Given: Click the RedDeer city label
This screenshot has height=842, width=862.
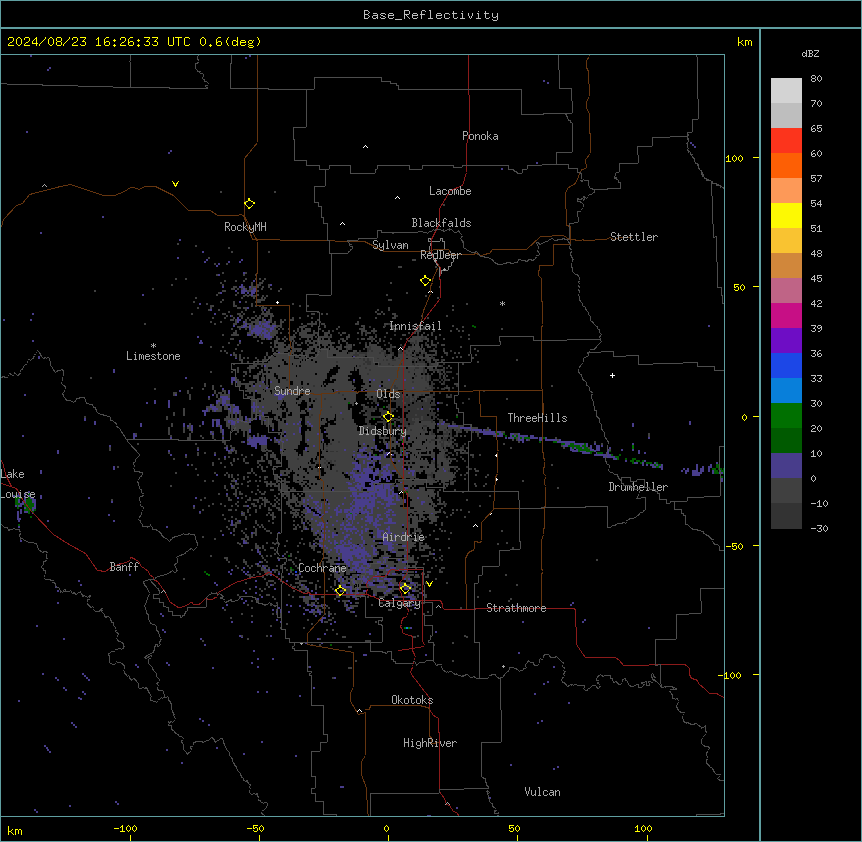Looking at the screenshot, I should pos(440,255).
